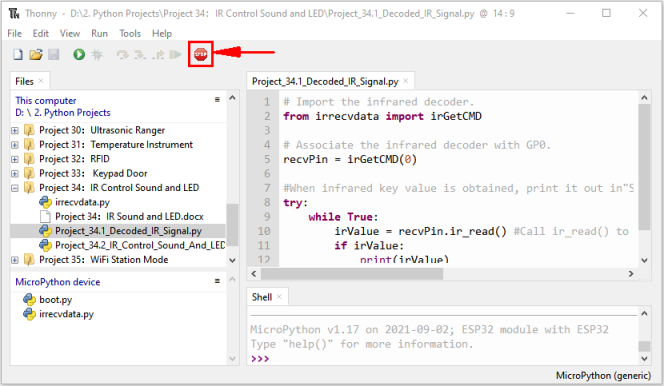
Task: Select Project 34: IR Control Sound and LED folder
Action: point(119,188)
